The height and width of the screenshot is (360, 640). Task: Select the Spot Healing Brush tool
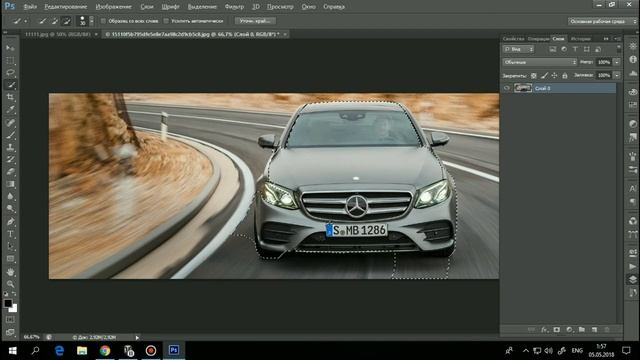10,122
